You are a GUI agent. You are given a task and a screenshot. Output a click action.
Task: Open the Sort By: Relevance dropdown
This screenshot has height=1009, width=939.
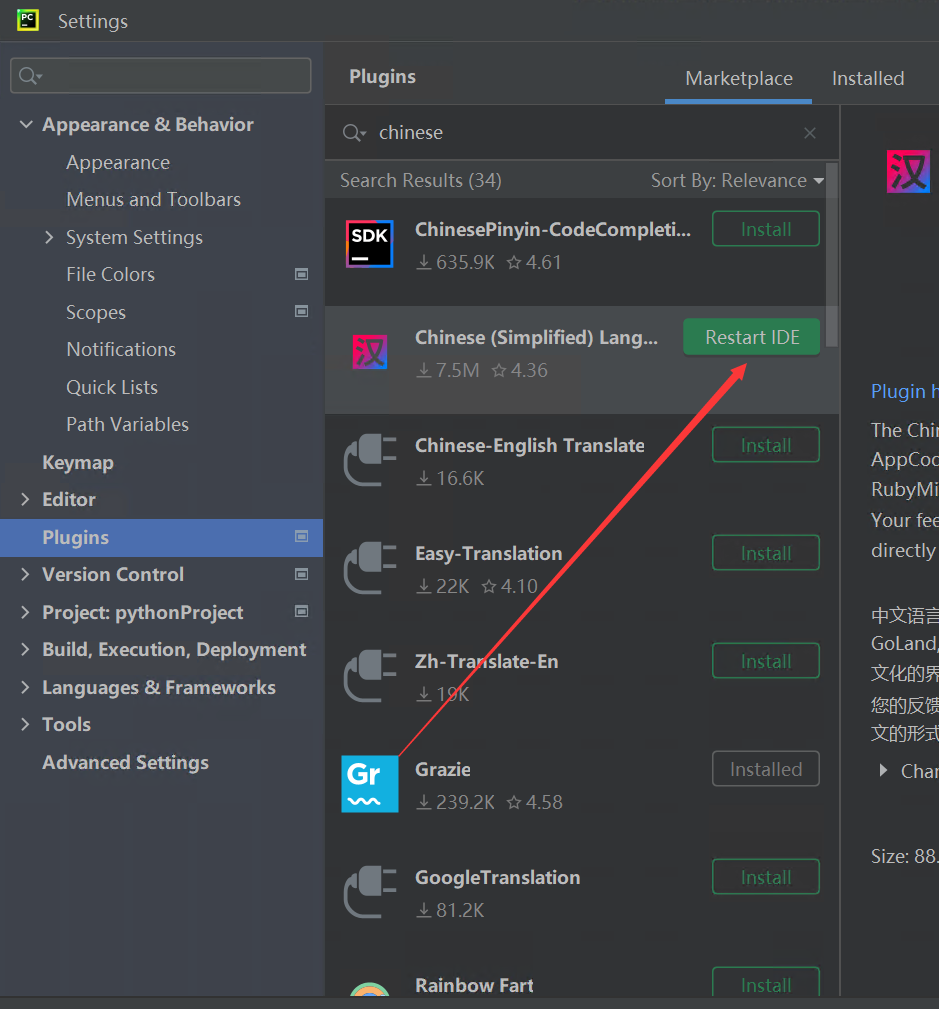coord(738,180)
